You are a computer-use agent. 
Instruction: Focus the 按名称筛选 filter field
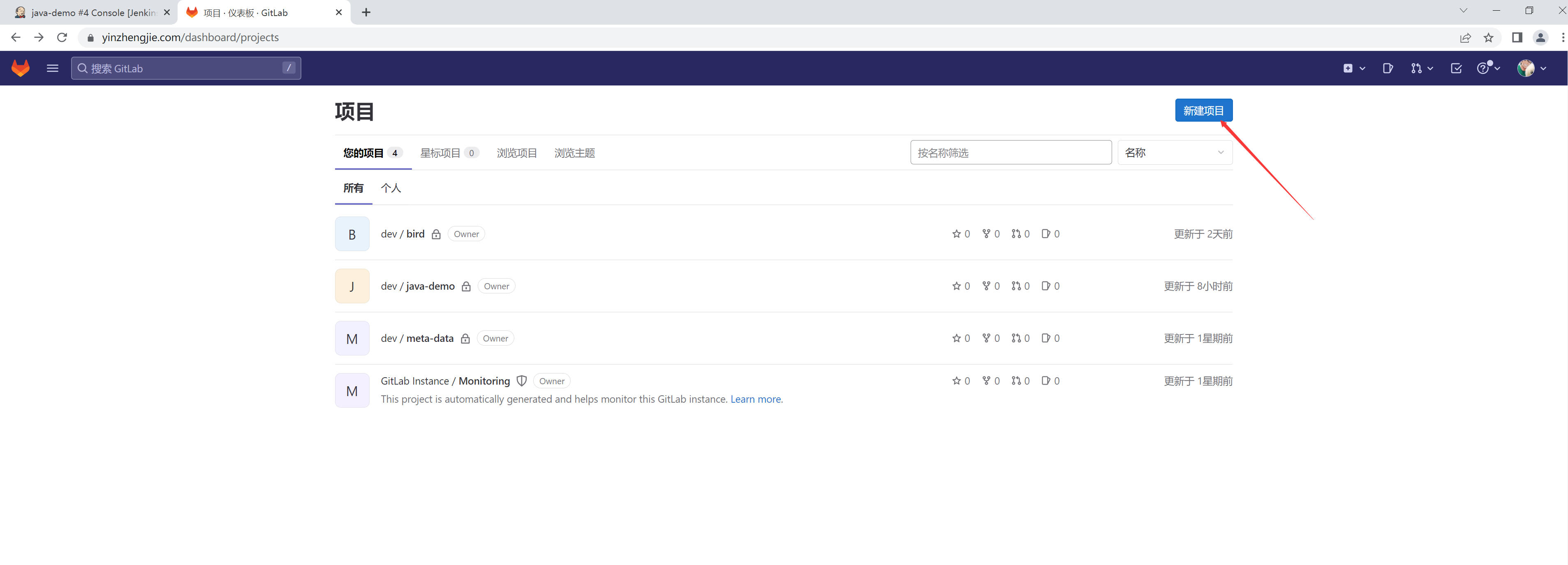(1011, 153)
